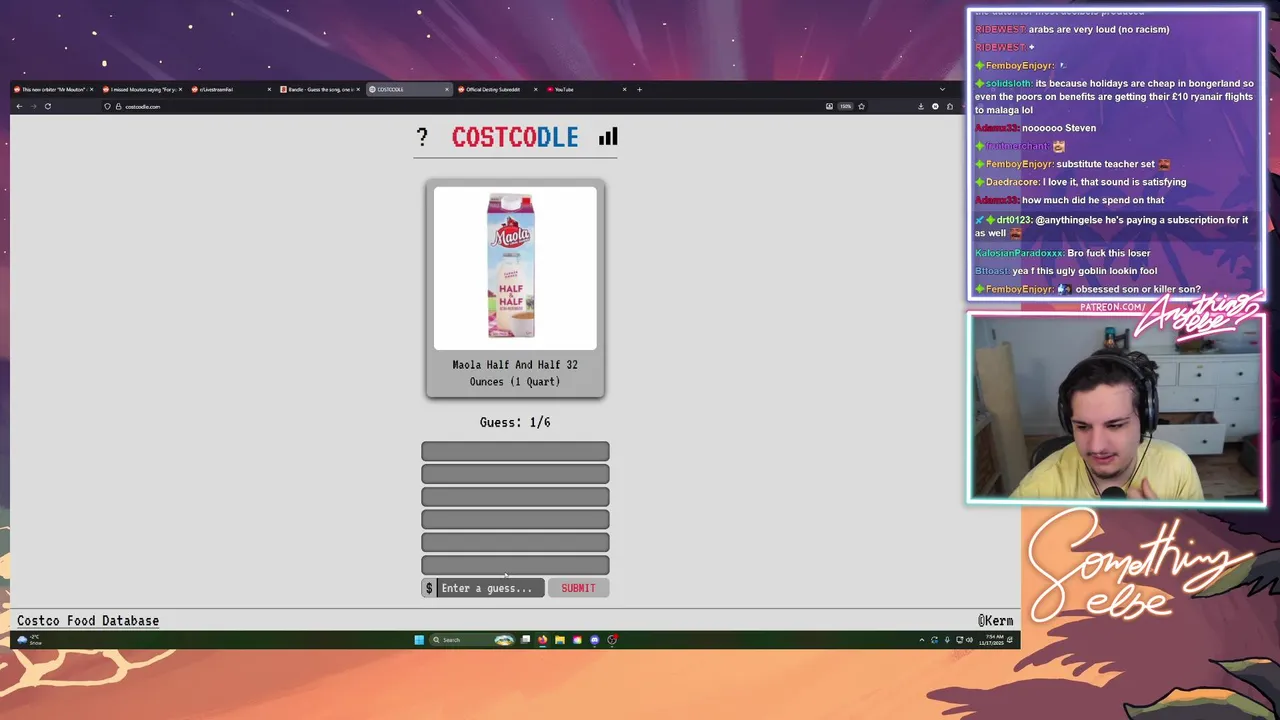Open File Explorer from the taskbar
Screen dimensions: 1280x720
(x=560, y=640)
